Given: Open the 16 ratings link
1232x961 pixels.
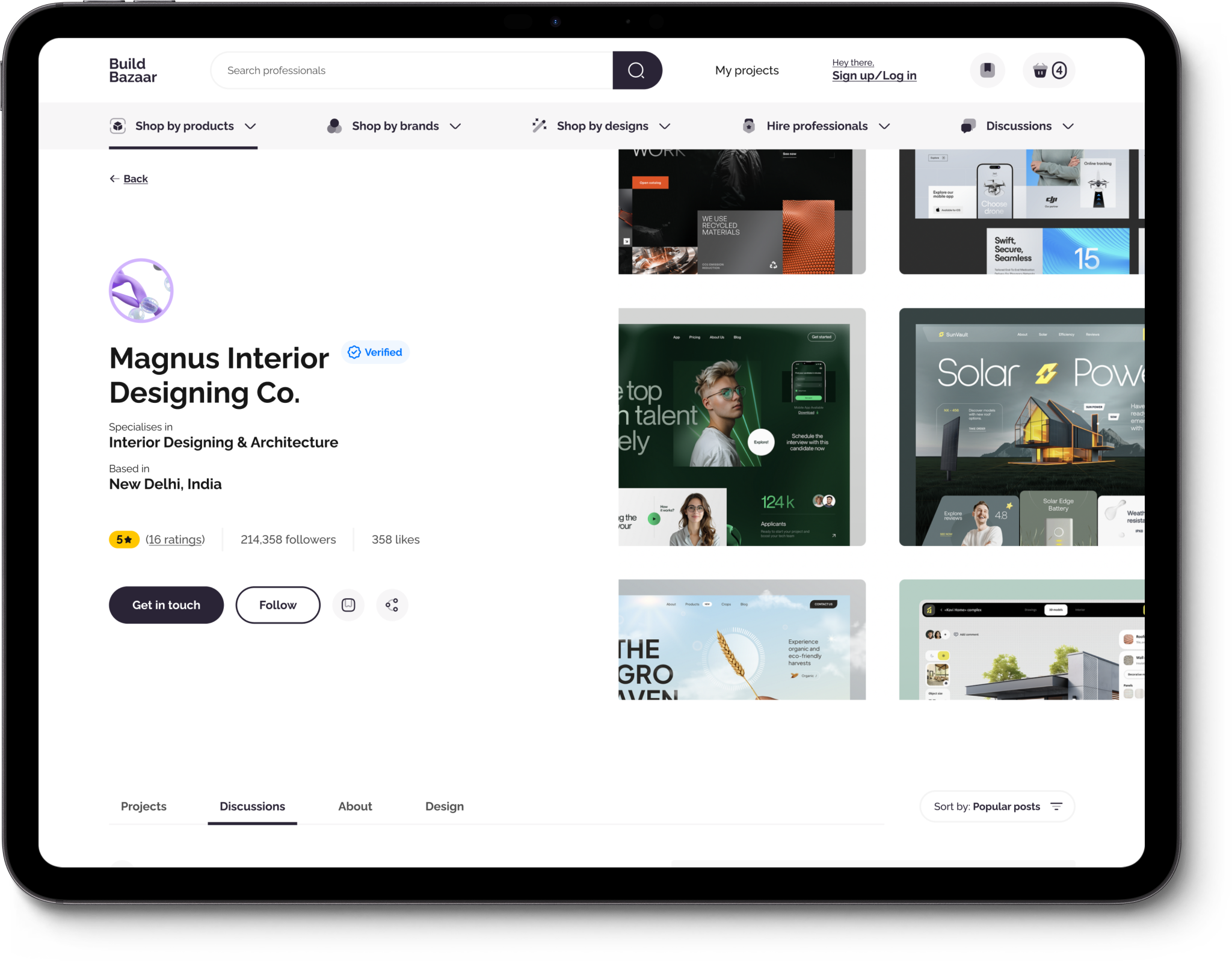Looking at the screenshot, I should [x=175, y=539].
